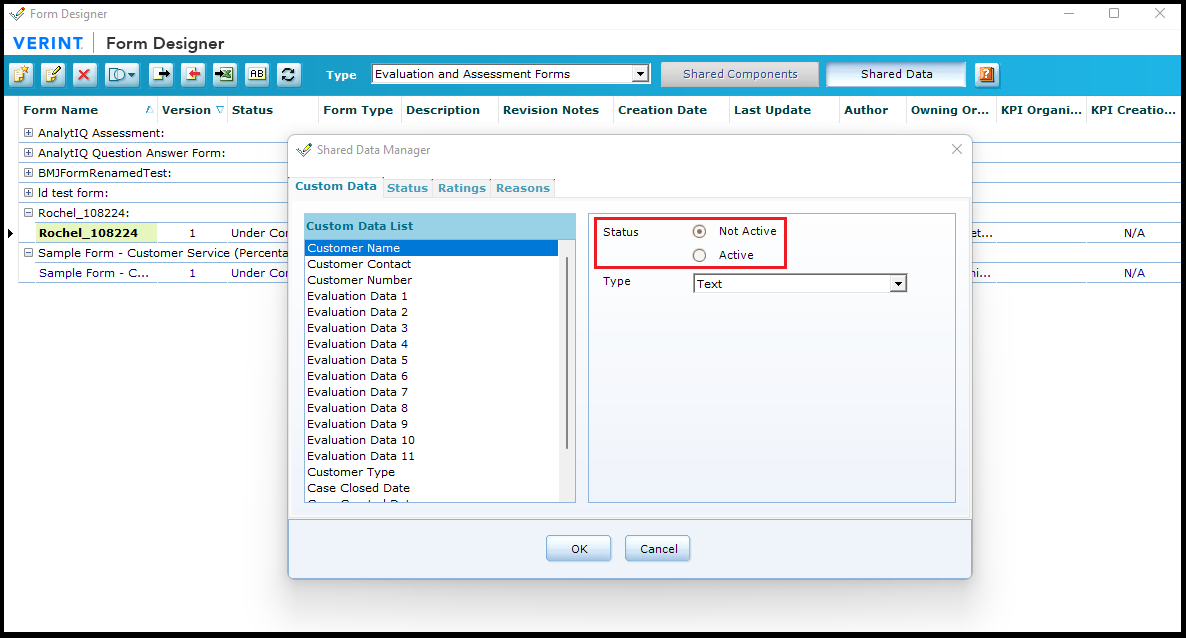
Task: Expand the AnalytIQ Assessment tree node
Action: click(x=29, y=132)
